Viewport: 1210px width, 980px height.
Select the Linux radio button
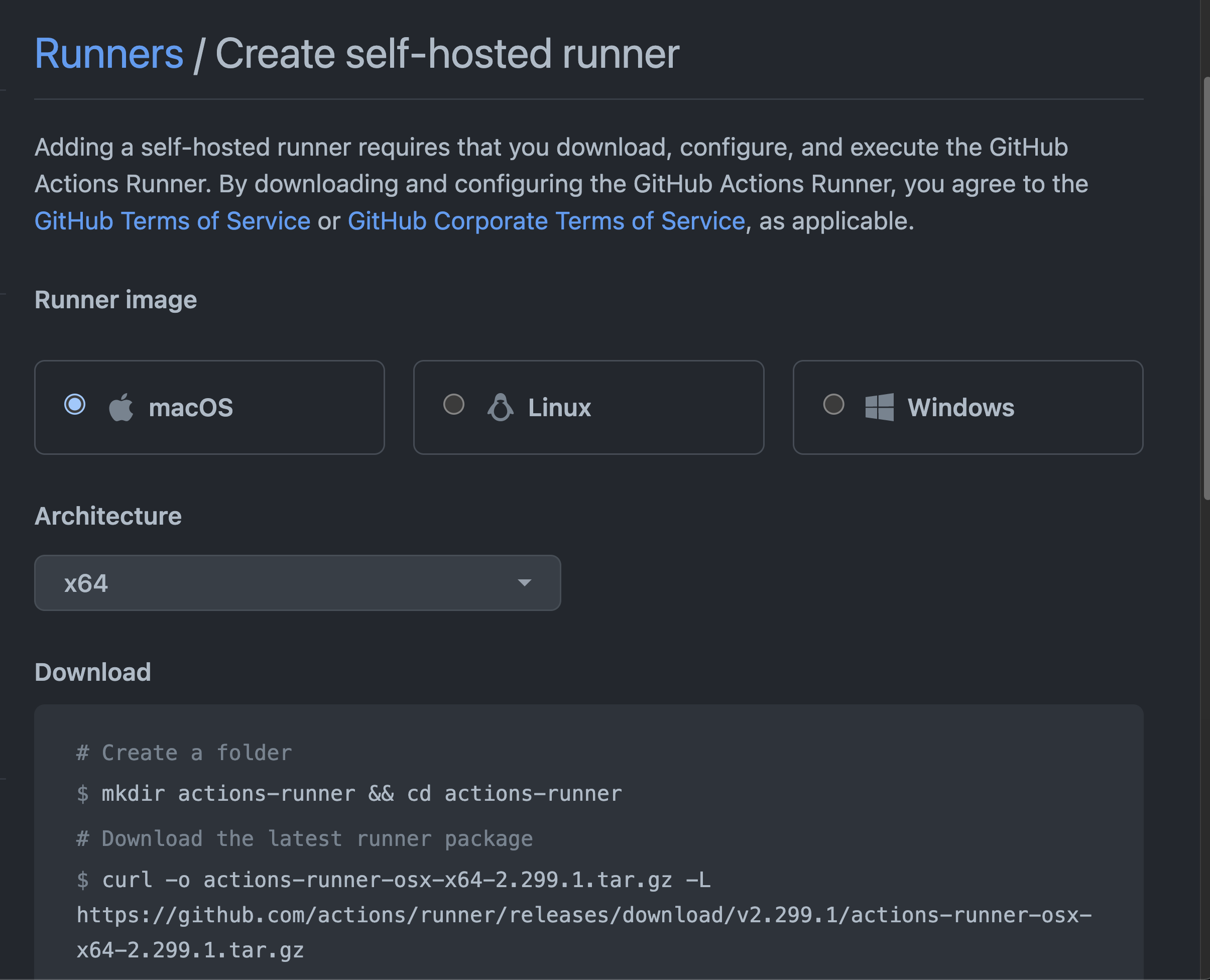(x=453, y=404)
